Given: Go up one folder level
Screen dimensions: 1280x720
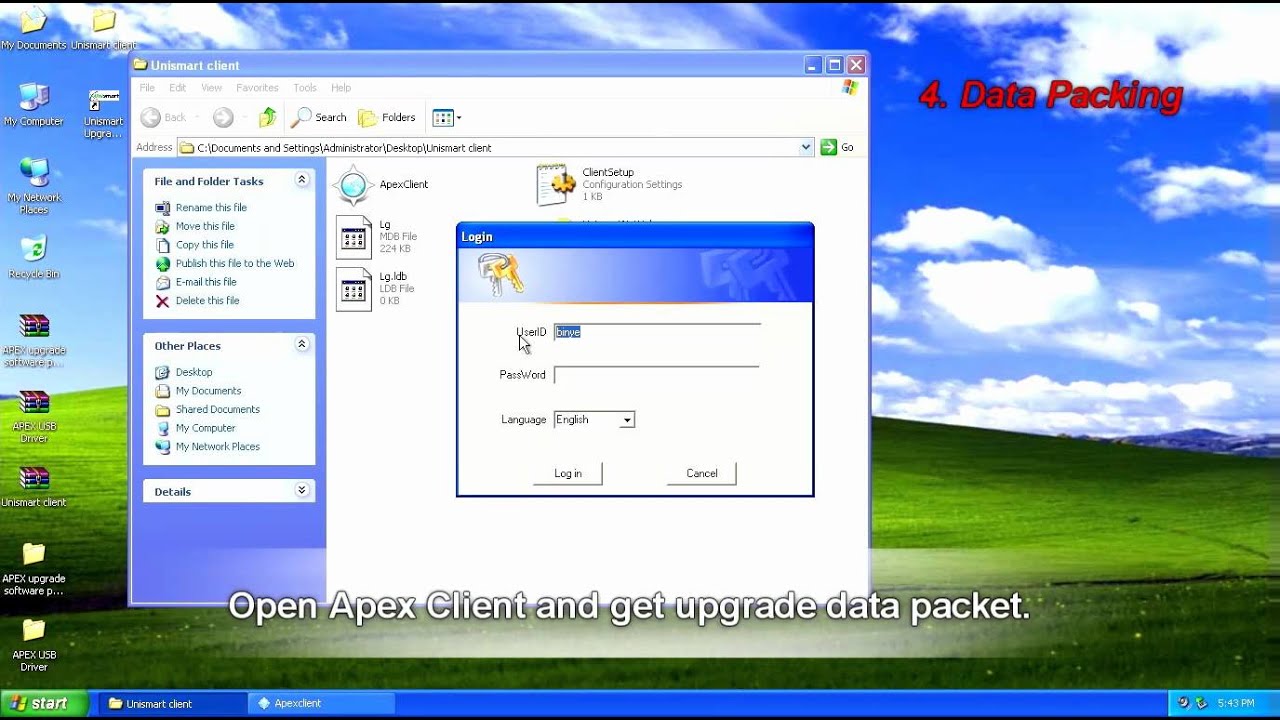Looking at the screenshot, I should [267, 118].
